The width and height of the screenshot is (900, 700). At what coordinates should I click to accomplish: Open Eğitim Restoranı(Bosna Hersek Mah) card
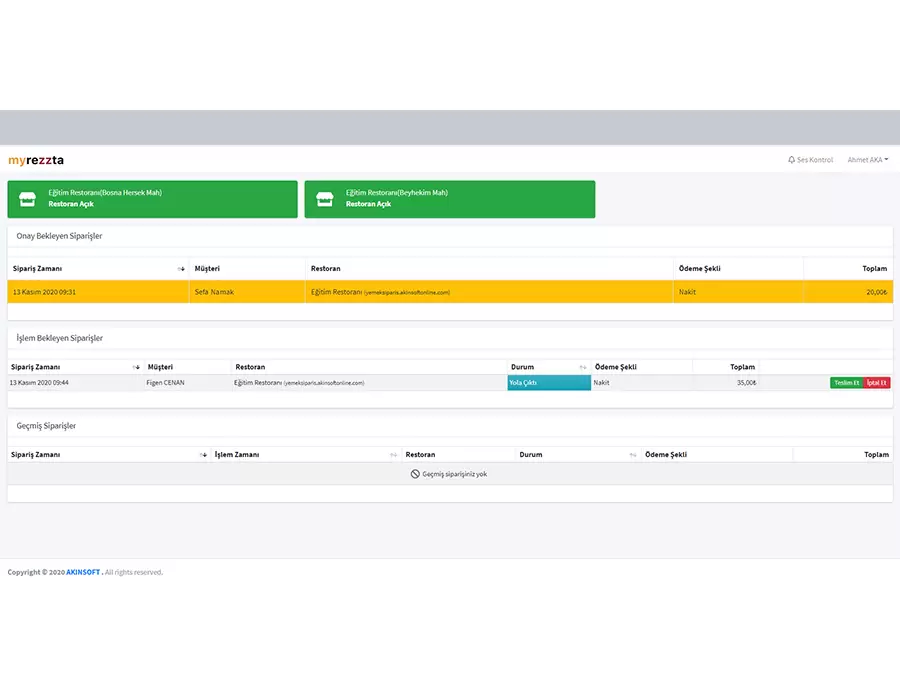(153, 199)
